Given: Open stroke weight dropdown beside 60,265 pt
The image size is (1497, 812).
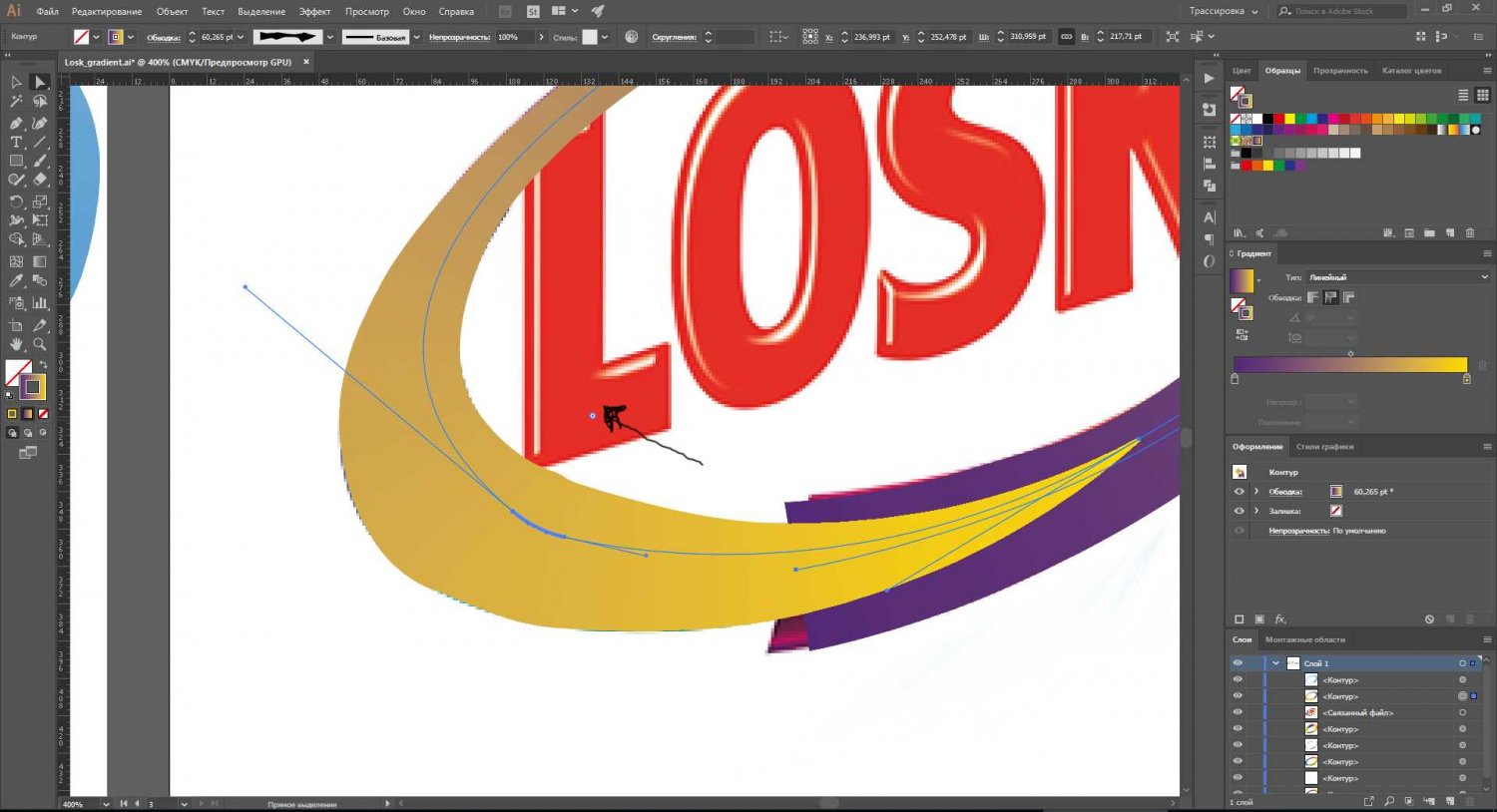Looking at the screenshot, I should (240, 37).
